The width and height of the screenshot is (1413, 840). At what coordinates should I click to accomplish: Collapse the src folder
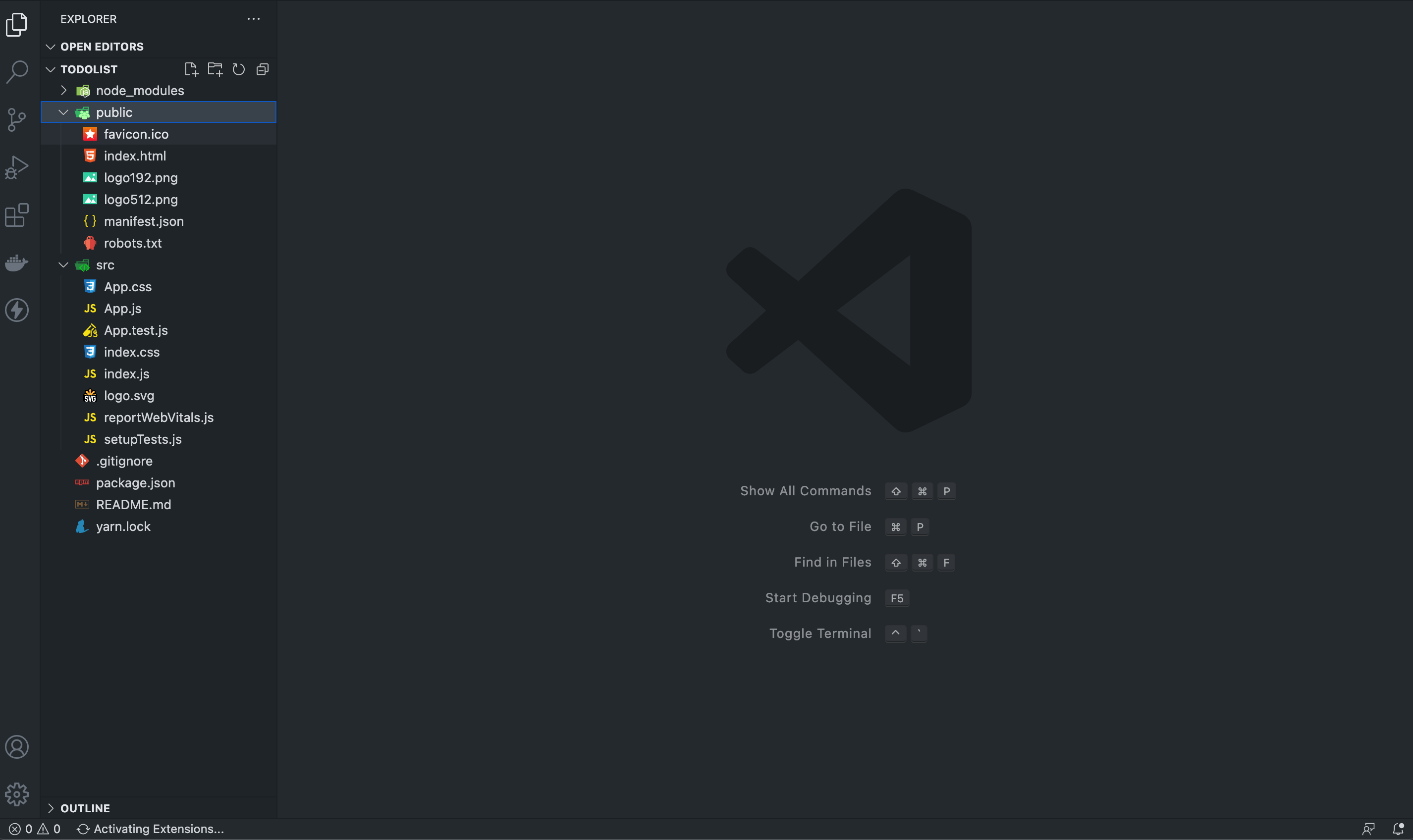point(159,265)
